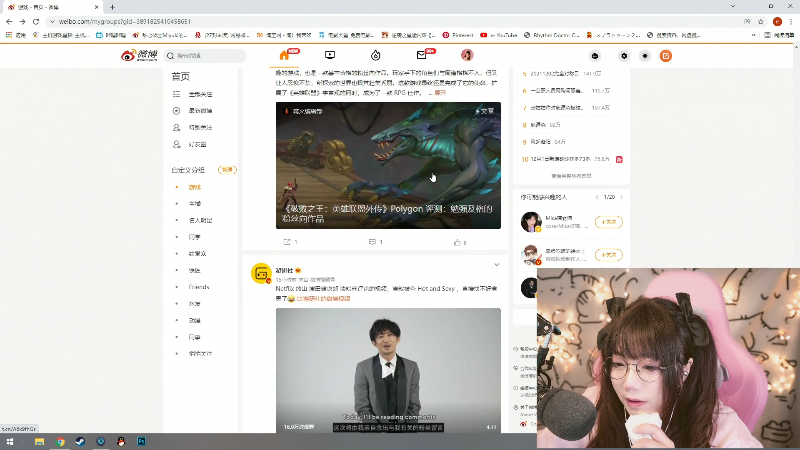
Task: Toggle the theme mode icon beside settings gear
Action: pos(645,56)
